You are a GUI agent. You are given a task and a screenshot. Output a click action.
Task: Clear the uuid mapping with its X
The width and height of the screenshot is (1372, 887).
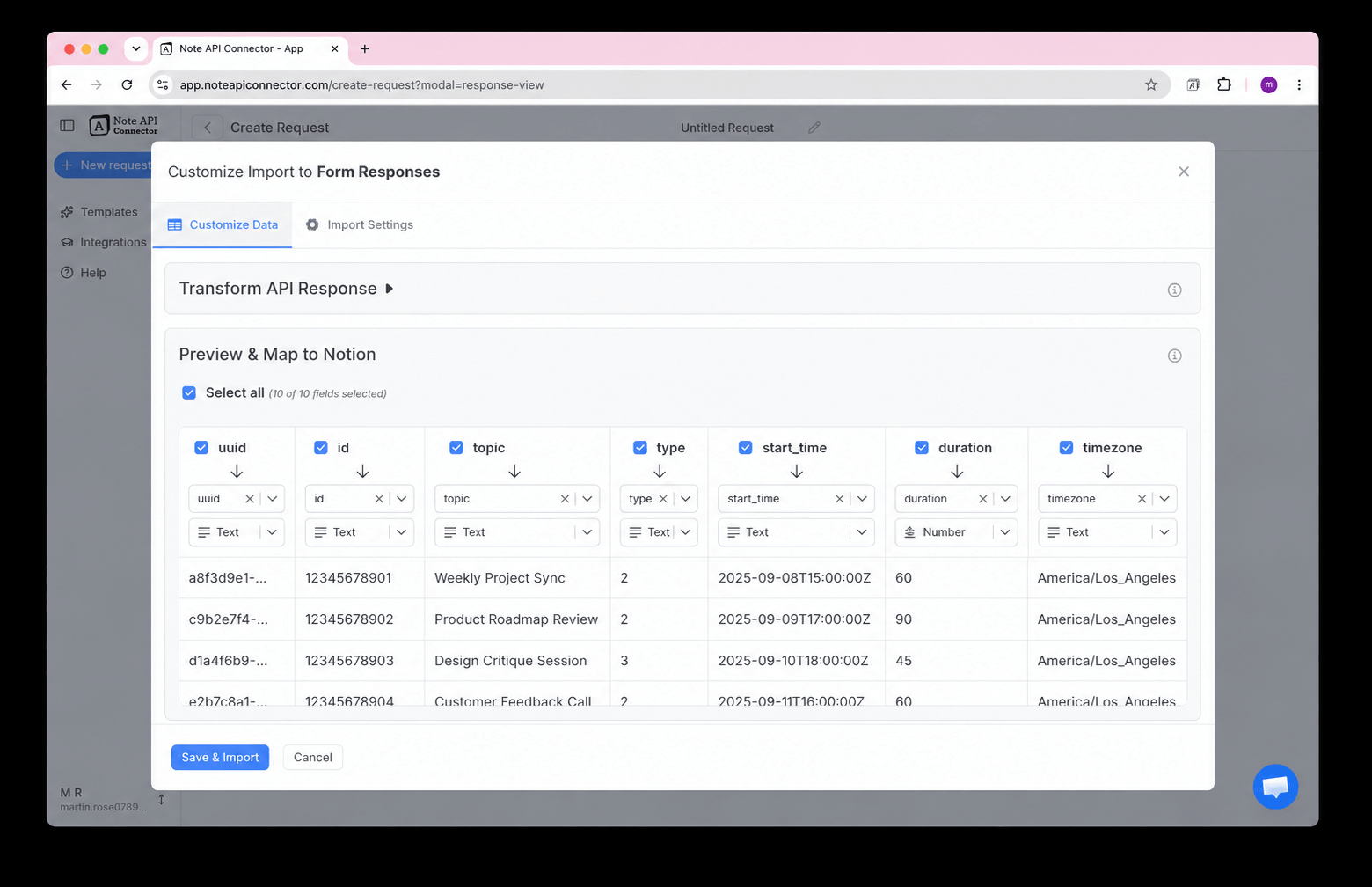coord(250,499)
